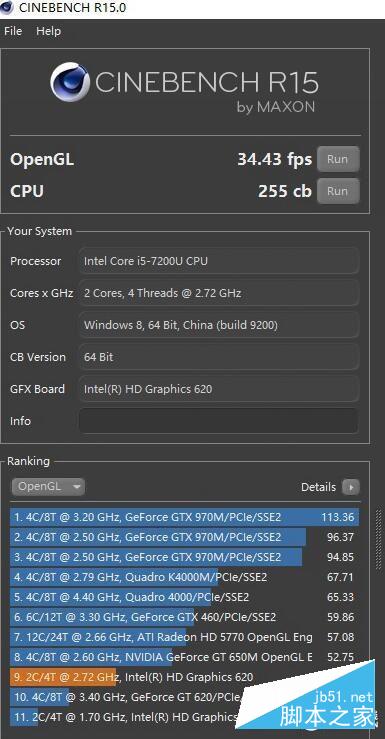Run the OpenGL benchmark

338,159
